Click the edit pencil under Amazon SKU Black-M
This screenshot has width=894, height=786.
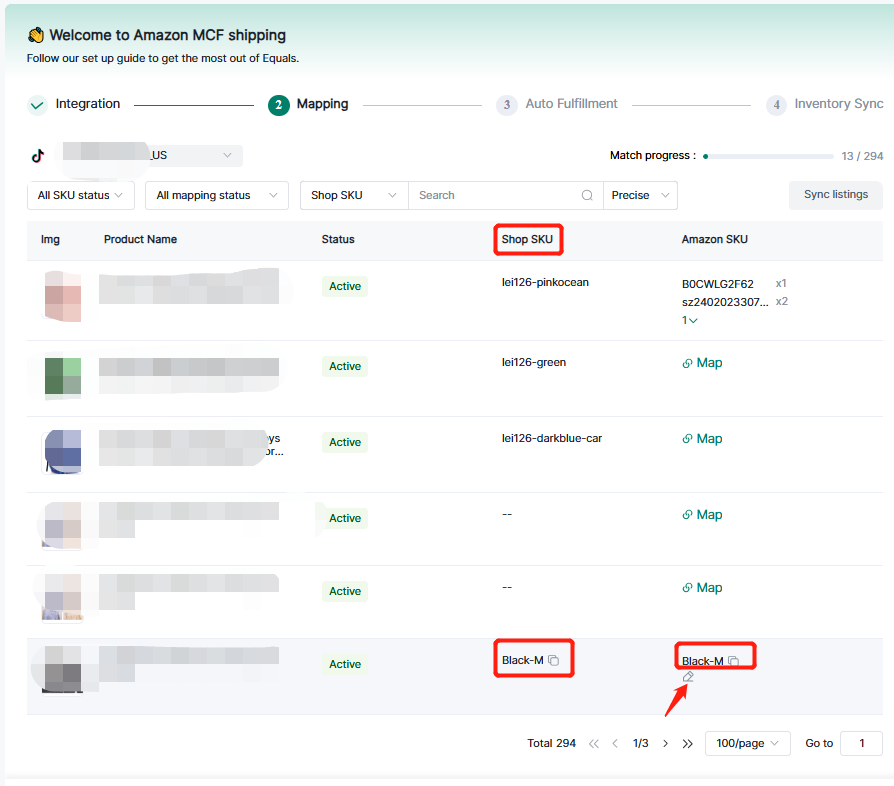coord(688,677)
